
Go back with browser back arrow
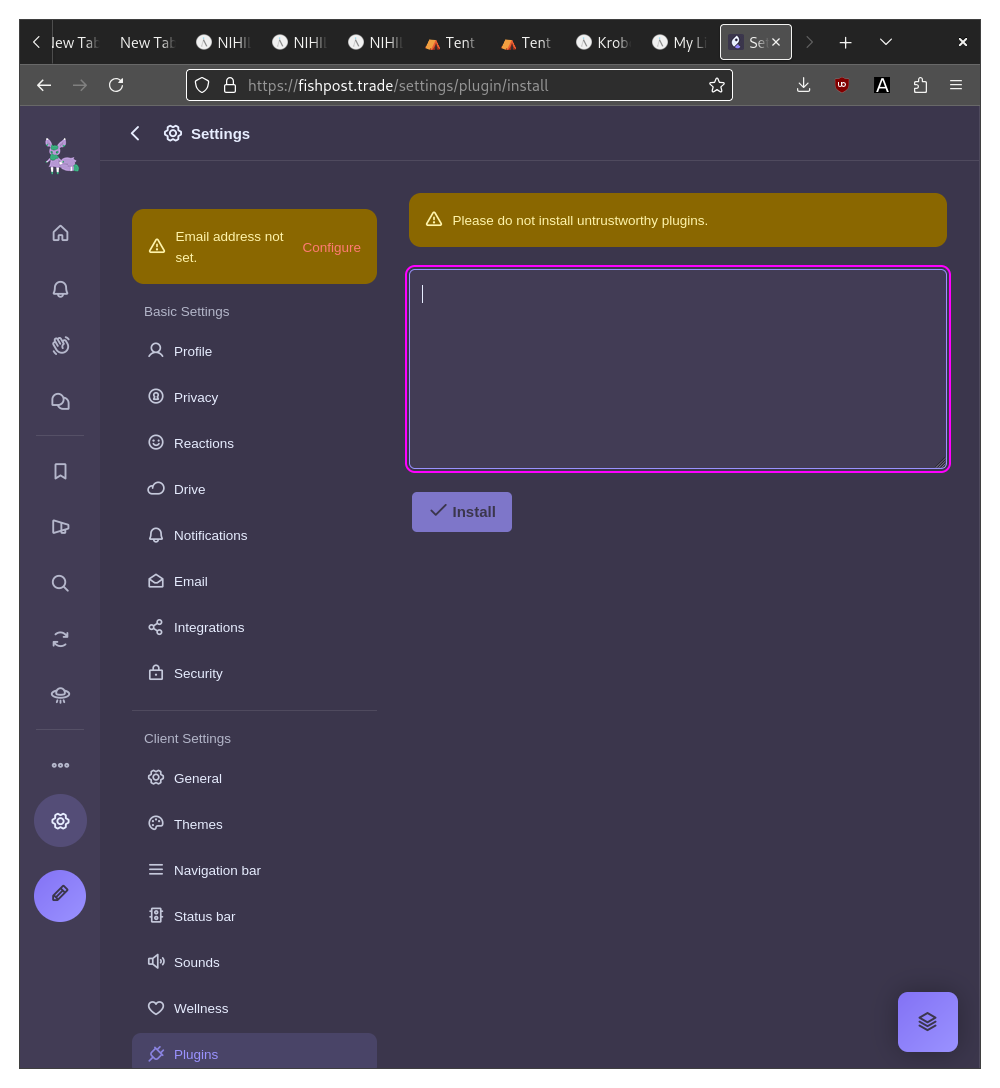(44, 85)
